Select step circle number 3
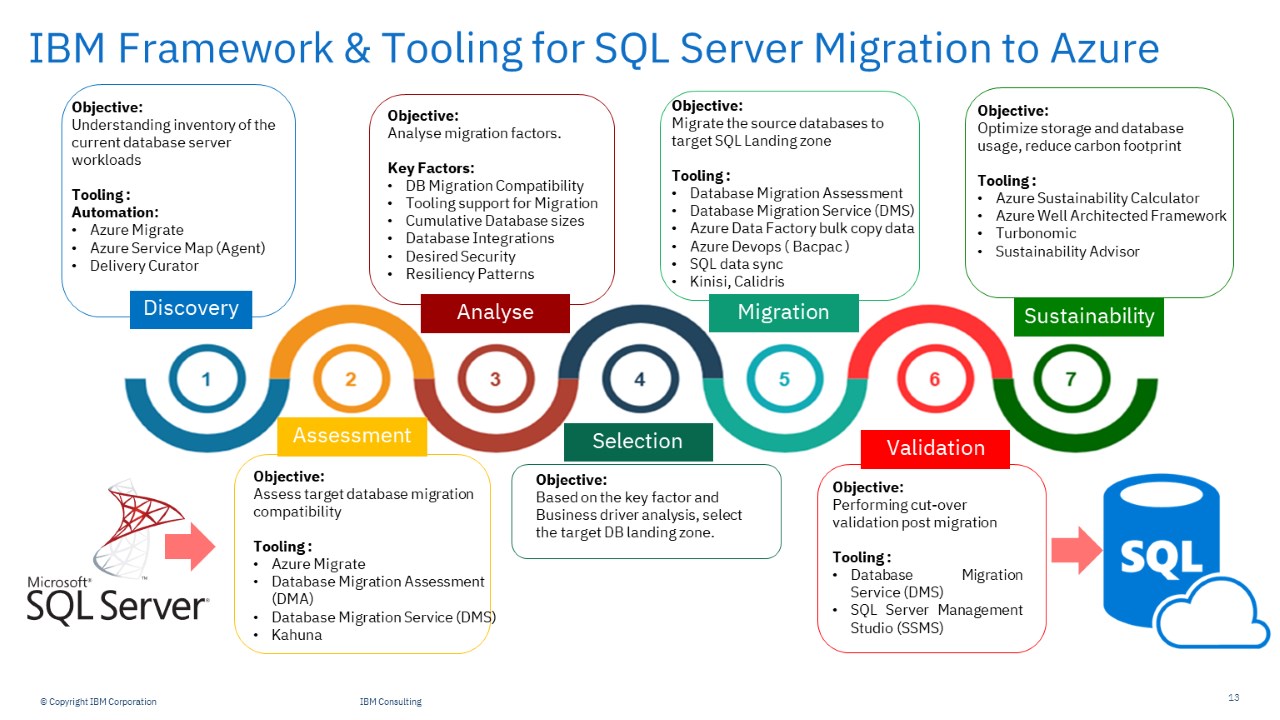 (495, 380)
